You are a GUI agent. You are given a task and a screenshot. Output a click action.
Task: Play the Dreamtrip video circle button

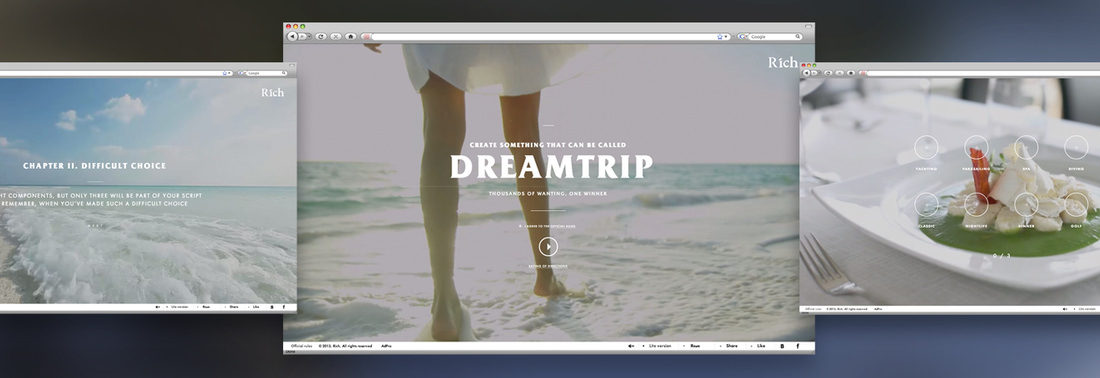pos(548,246)
